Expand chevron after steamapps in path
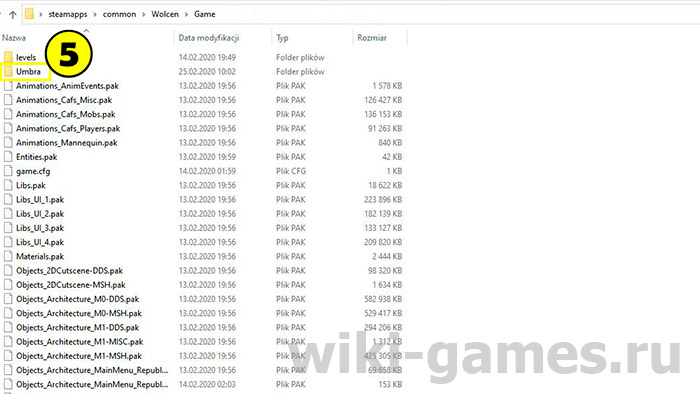The height and width of the screenshot is (394, 700). (95, 14)
